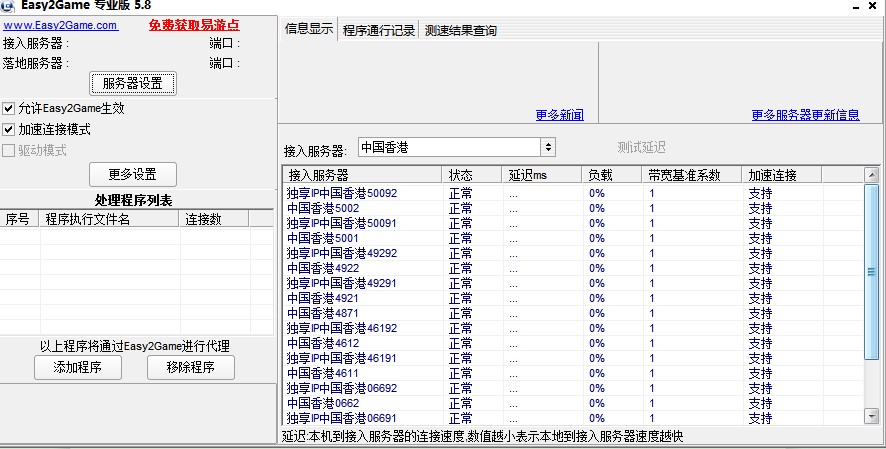The image size is (886, 449).
Task: Click the 免费获取易游点 link
Action: 194,26
